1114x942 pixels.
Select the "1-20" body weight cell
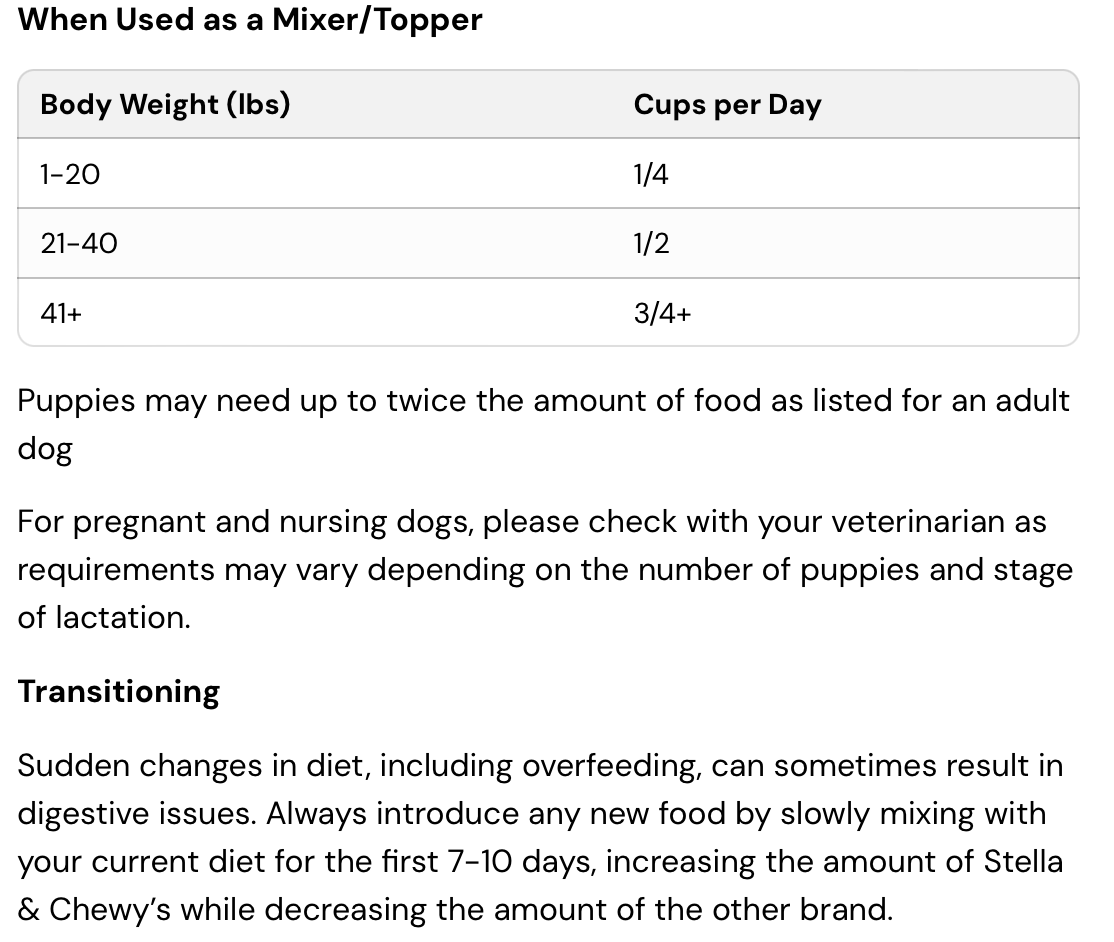70,174
